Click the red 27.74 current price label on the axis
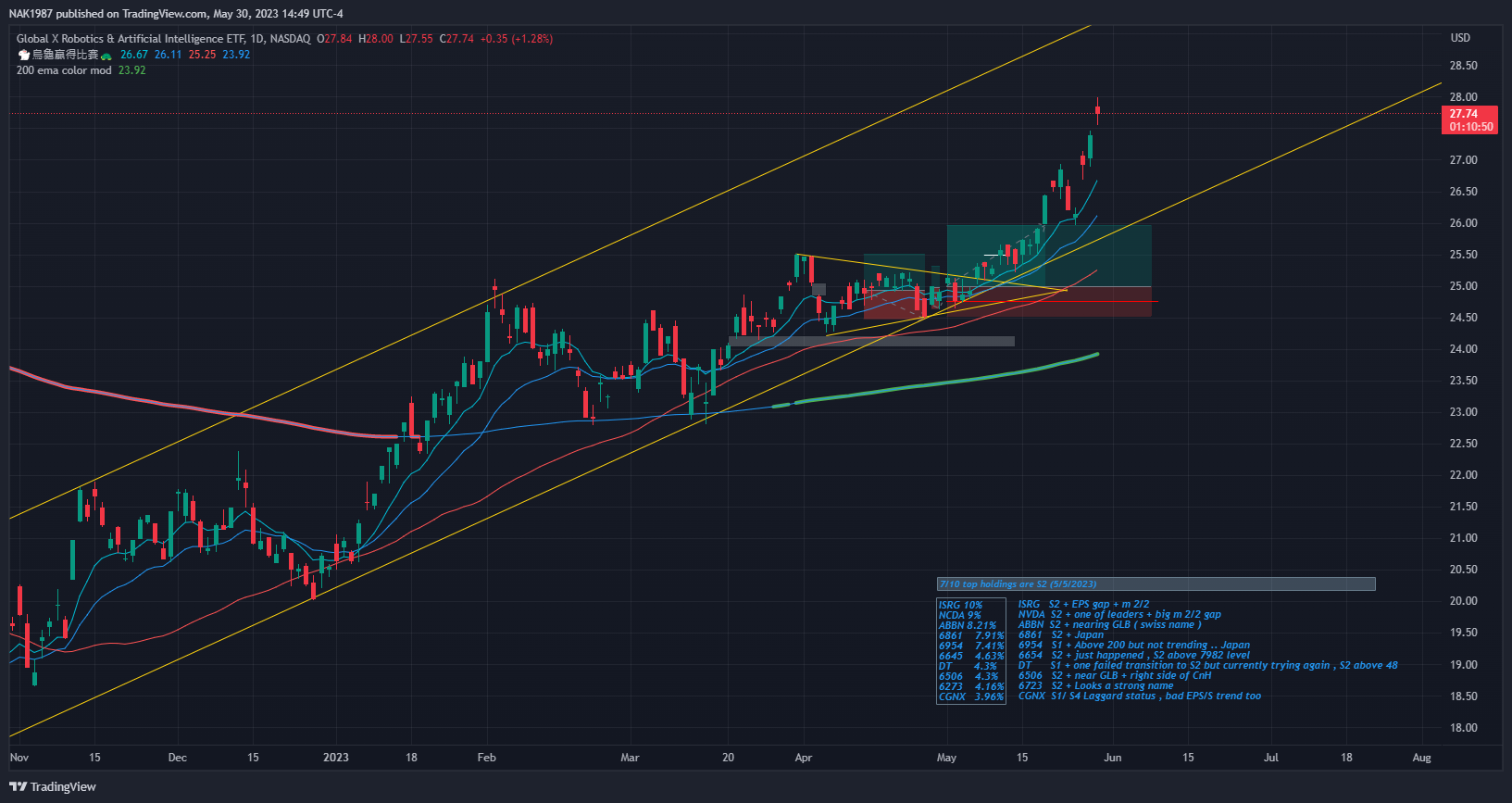This screenshot has height=803, width=1512. click(x=1464, y=114)
